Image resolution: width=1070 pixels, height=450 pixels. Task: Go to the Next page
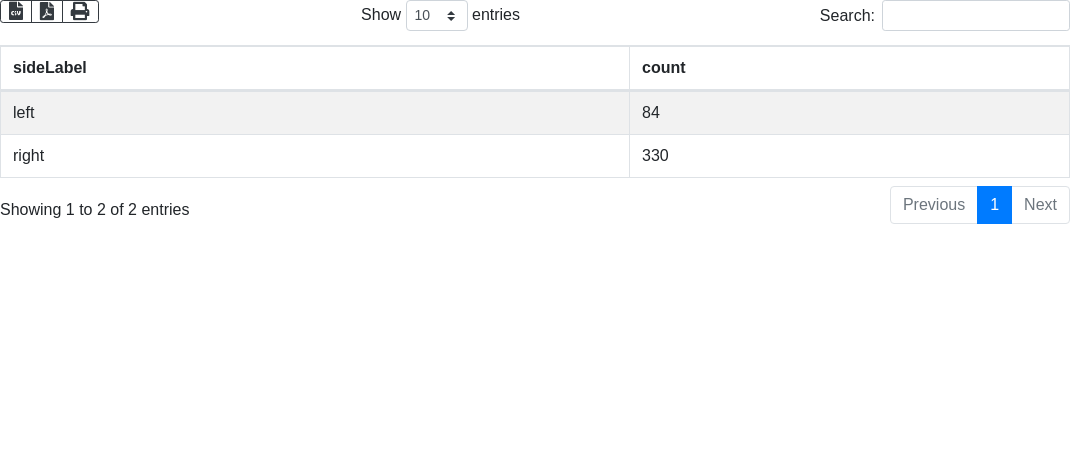1040,205
